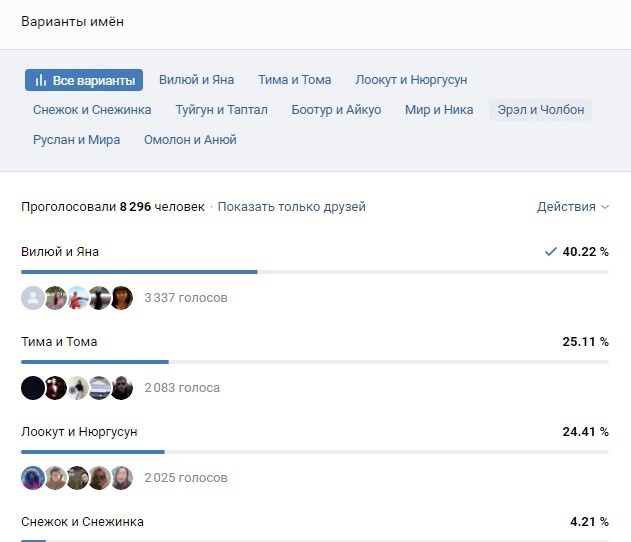Click the Вилюй и Яна progress bar
The image size is (631, 542).
(x=315, y=272)
